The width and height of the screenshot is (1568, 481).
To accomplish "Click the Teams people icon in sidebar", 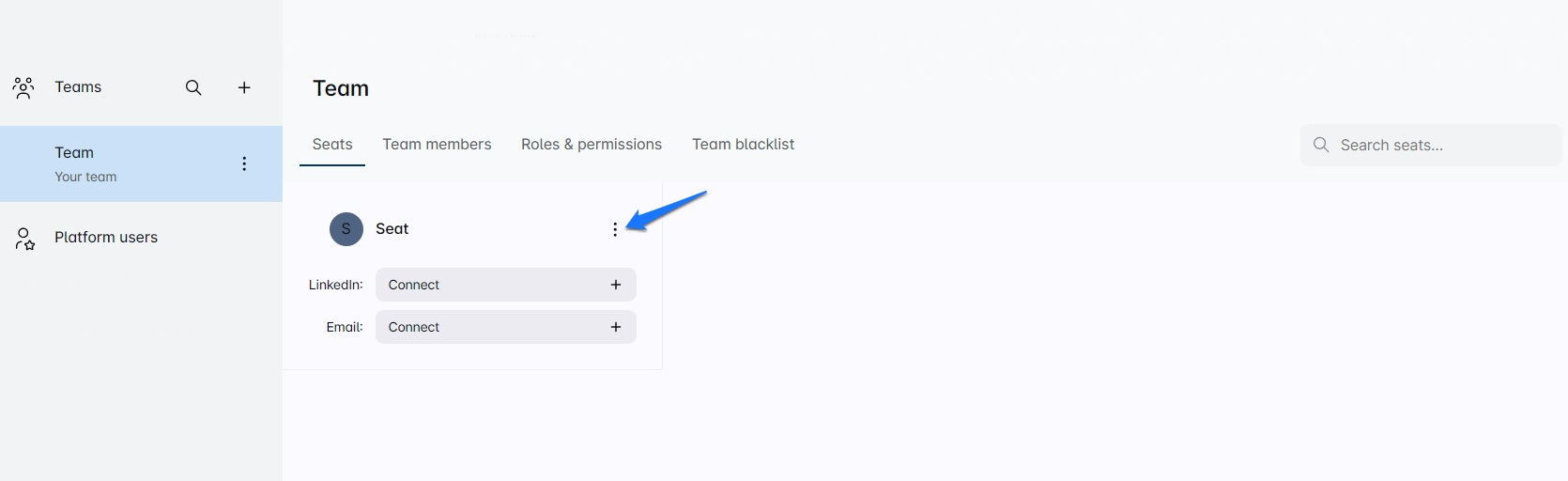I will point(23,87).
